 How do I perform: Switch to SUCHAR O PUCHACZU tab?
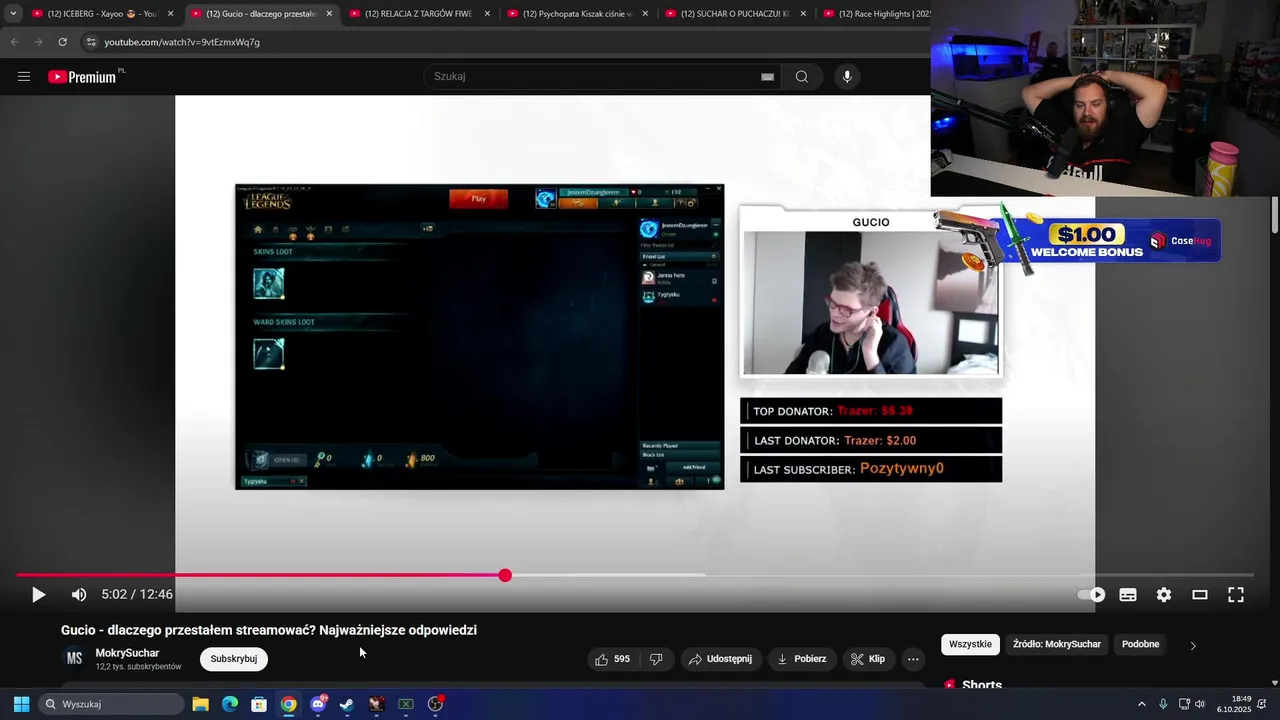tap(735, 14)
